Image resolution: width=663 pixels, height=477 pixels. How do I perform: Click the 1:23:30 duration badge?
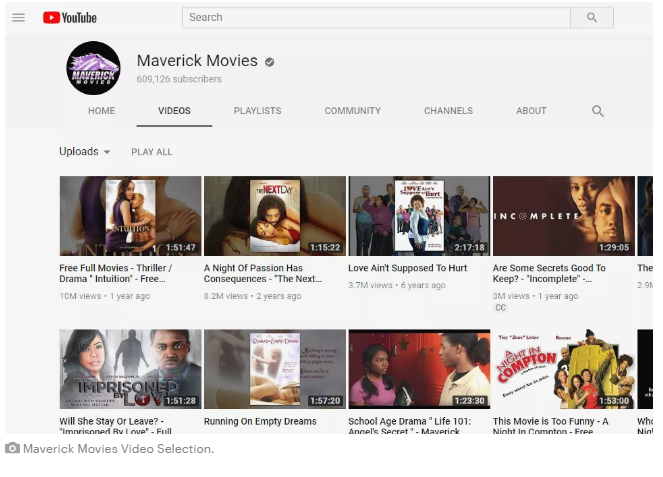click(x=469, y=401)
